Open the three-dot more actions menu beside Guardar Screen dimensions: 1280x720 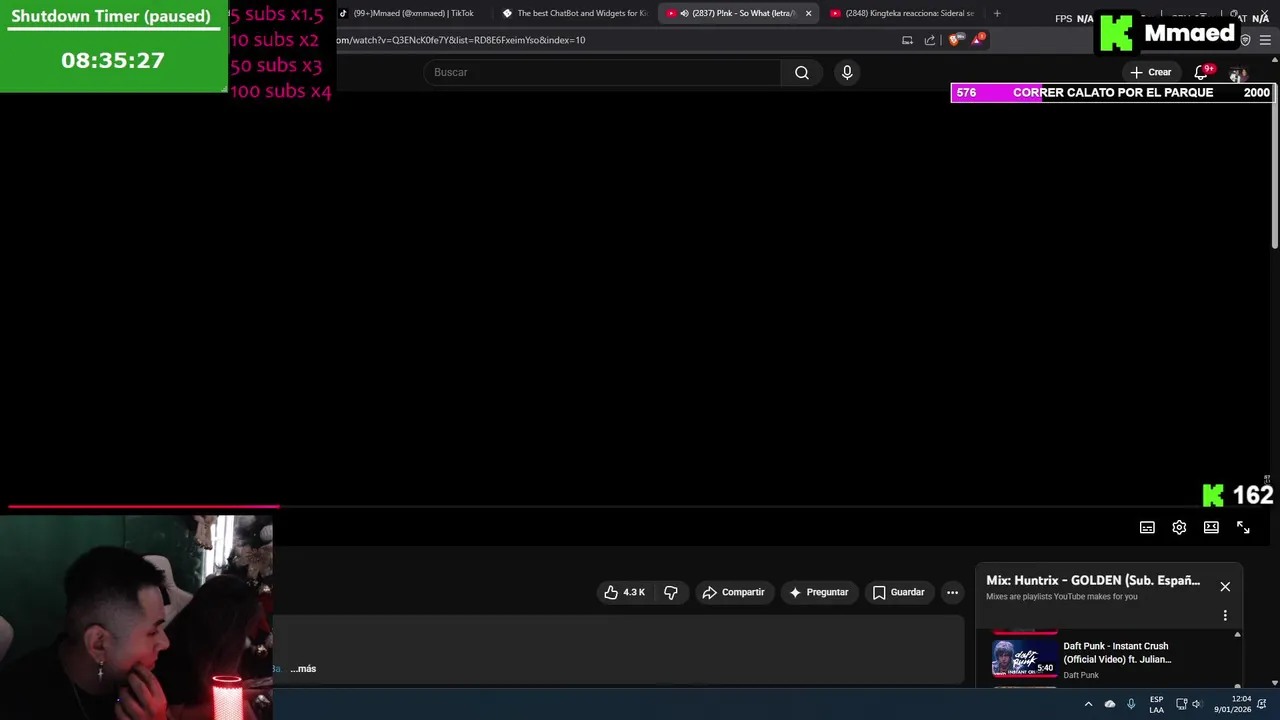pyautogui.click(x=952, y=592)
